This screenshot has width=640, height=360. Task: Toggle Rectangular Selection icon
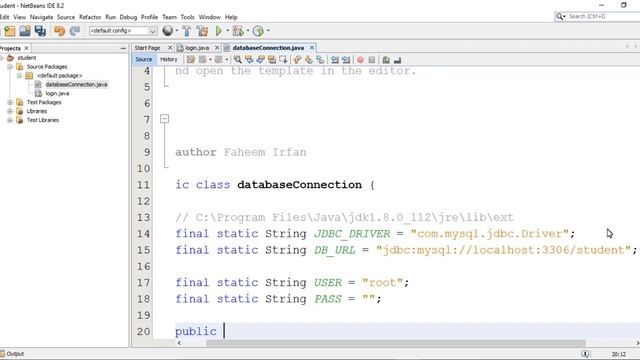pos(283,60)
